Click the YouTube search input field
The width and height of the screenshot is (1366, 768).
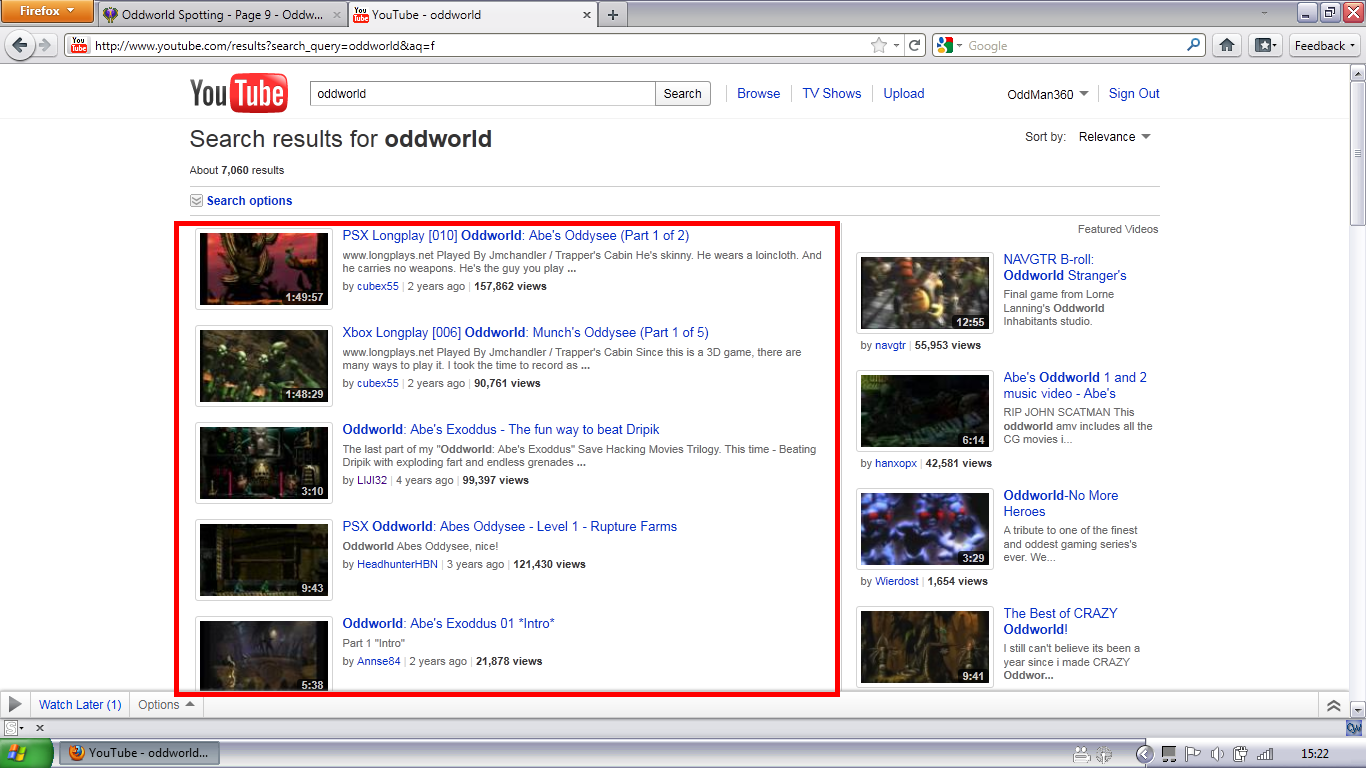(x=482, y=94)
